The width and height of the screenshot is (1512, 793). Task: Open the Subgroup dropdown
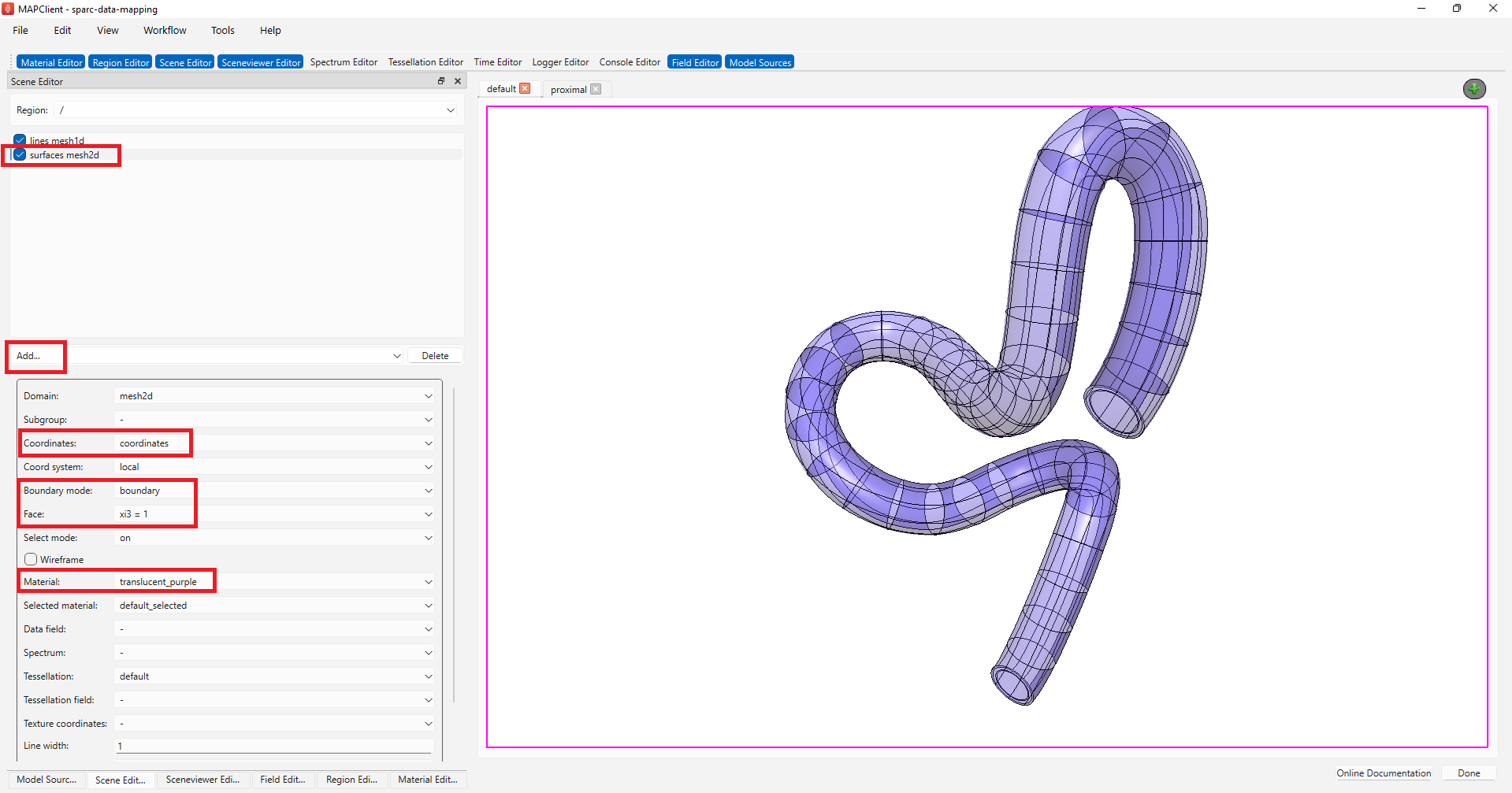pos(275,420)
